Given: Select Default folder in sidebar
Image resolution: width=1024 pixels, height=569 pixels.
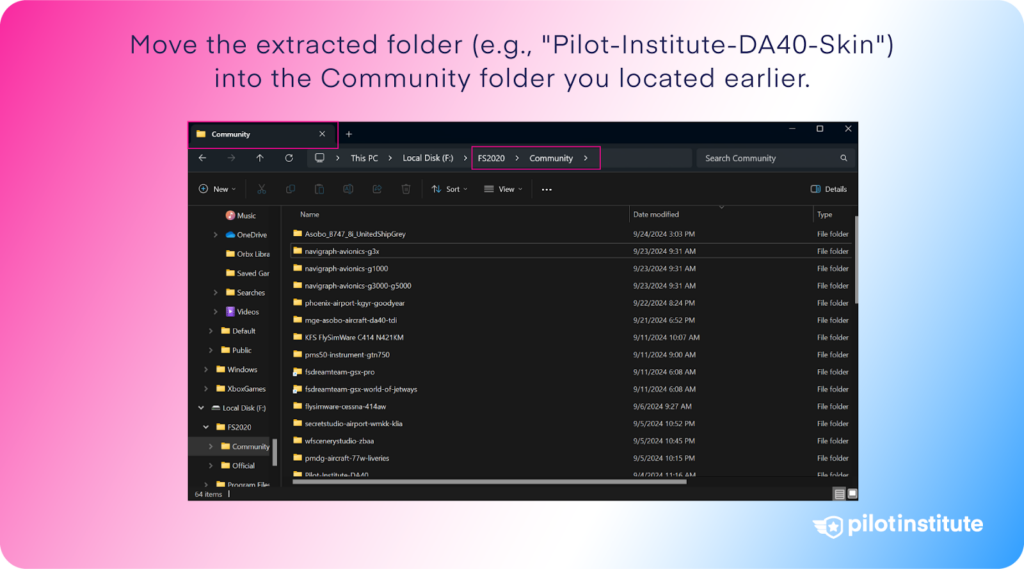Looking at the screenshot, I should (238, 331).
